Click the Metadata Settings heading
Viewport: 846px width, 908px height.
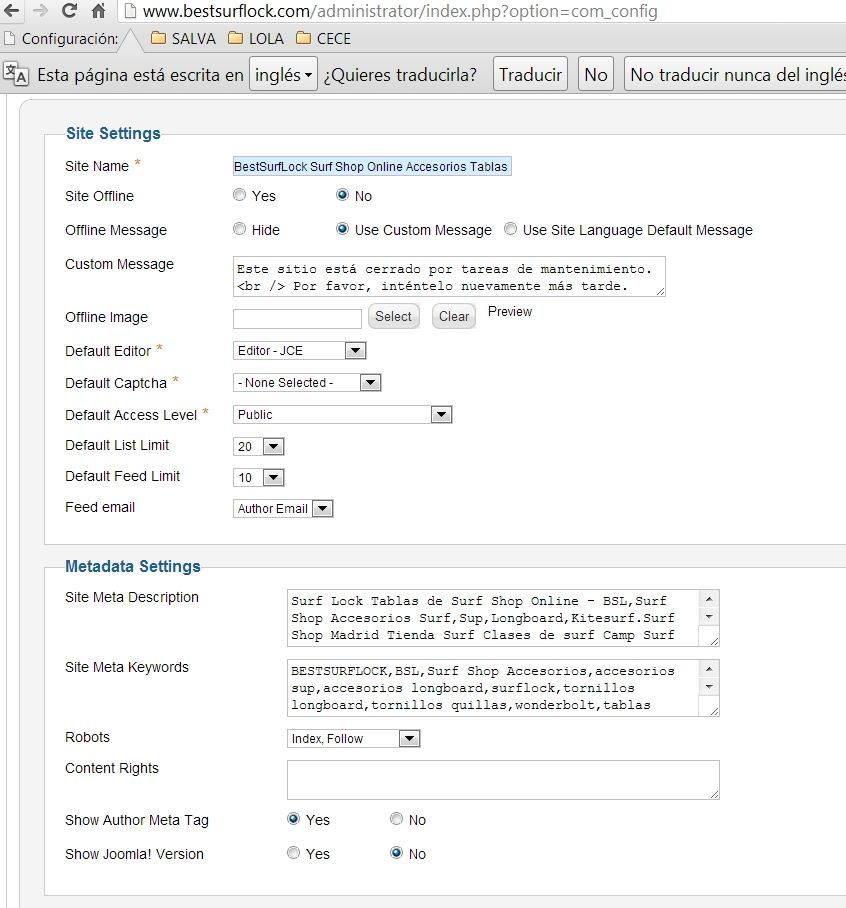pyautogui.click(x=133, y=566)
